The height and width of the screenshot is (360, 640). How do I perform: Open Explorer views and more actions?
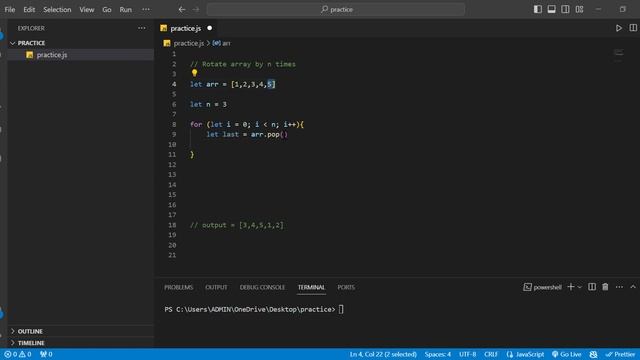click(142, 28)
